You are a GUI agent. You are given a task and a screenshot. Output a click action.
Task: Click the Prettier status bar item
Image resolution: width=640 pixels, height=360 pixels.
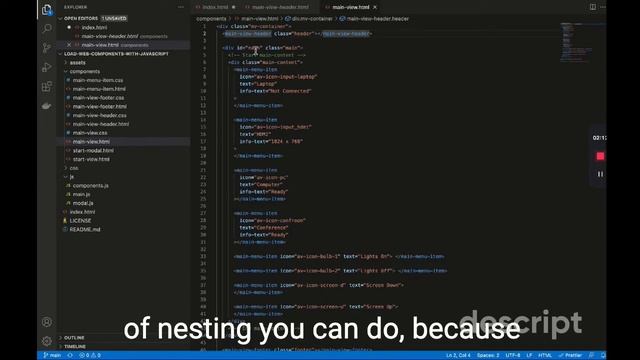570,356
